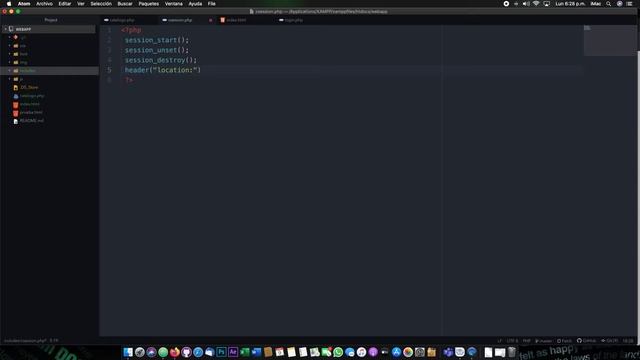The image size is (640, 360).
Task: Click the LF line ending button
Action: pyautogui.click(x=500, y=340)
